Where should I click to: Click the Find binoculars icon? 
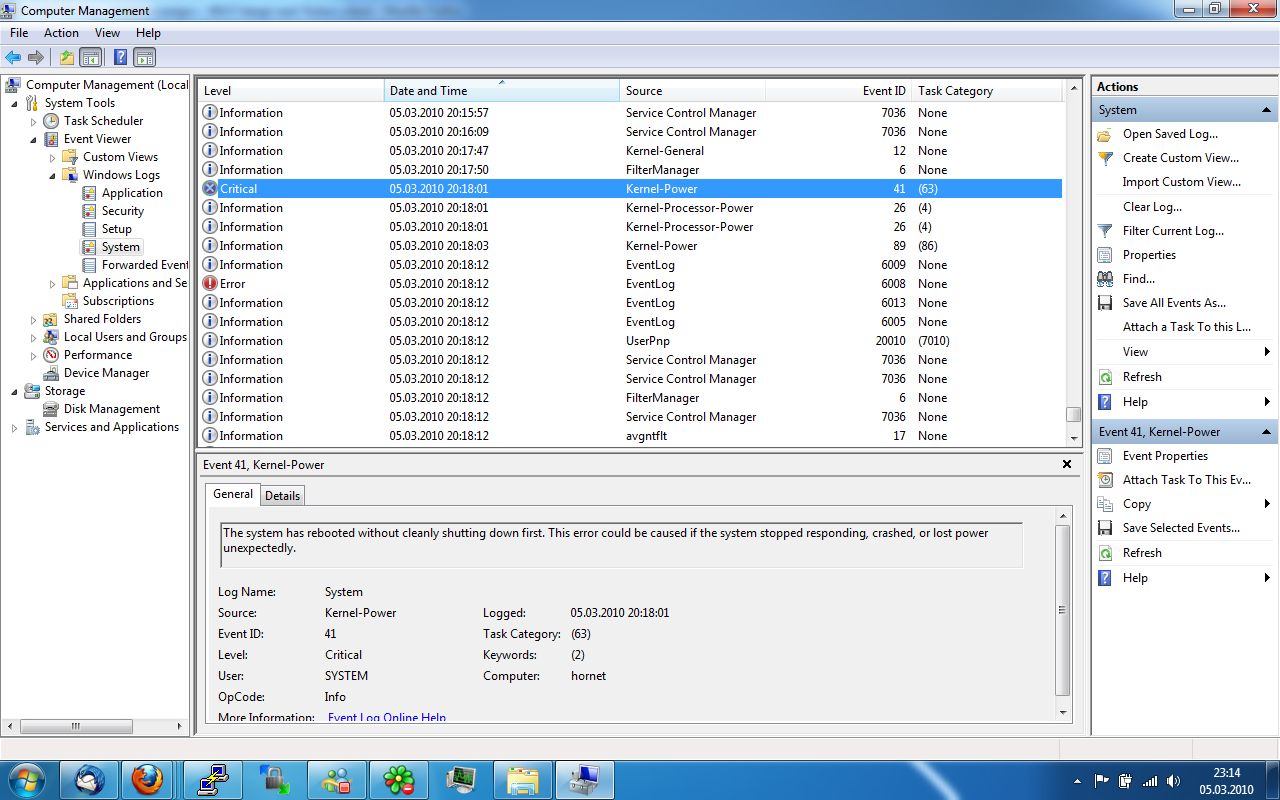click(x=1105, y=279)
